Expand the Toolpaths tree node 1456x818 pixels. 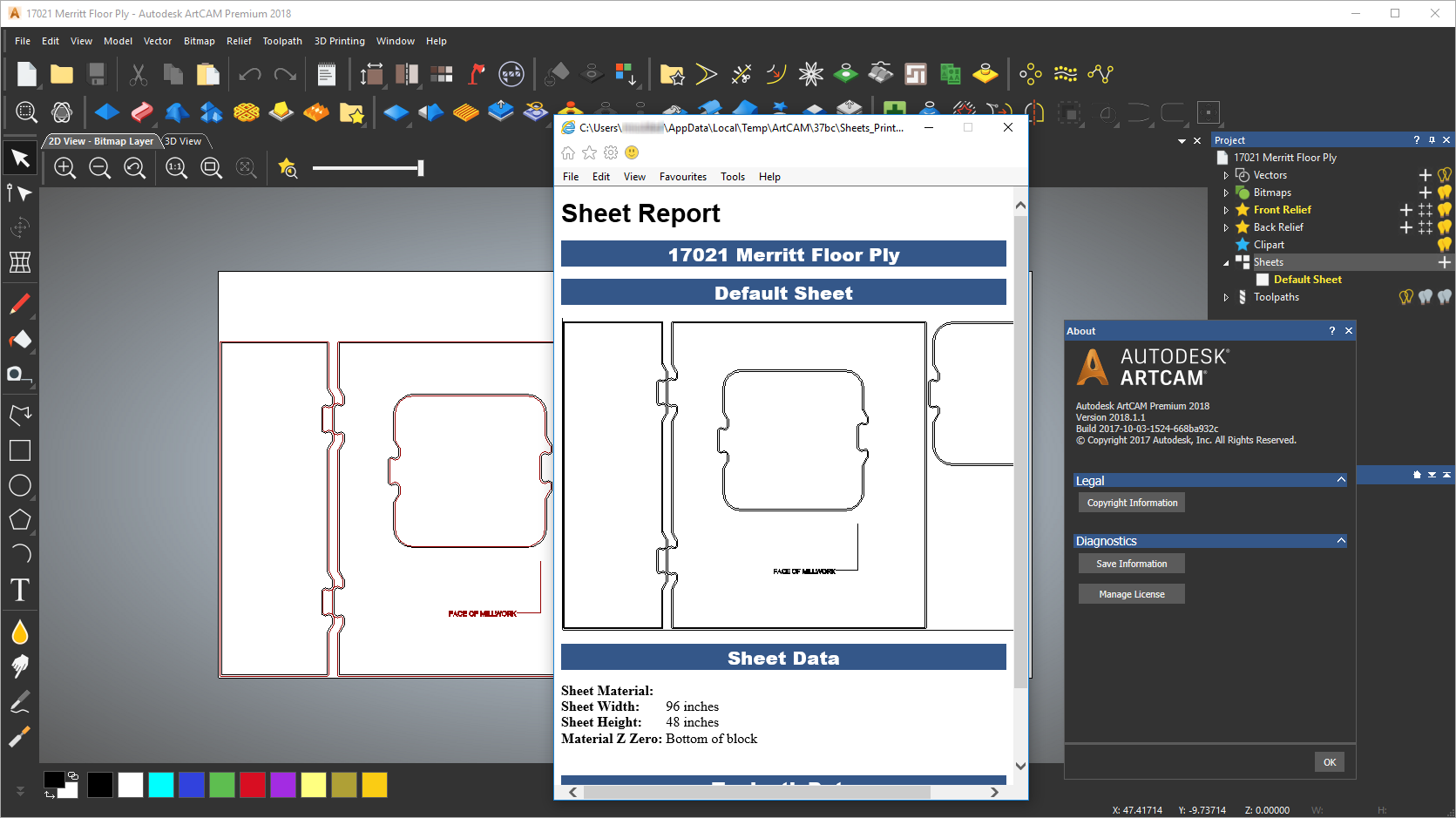coord(1226,297)
